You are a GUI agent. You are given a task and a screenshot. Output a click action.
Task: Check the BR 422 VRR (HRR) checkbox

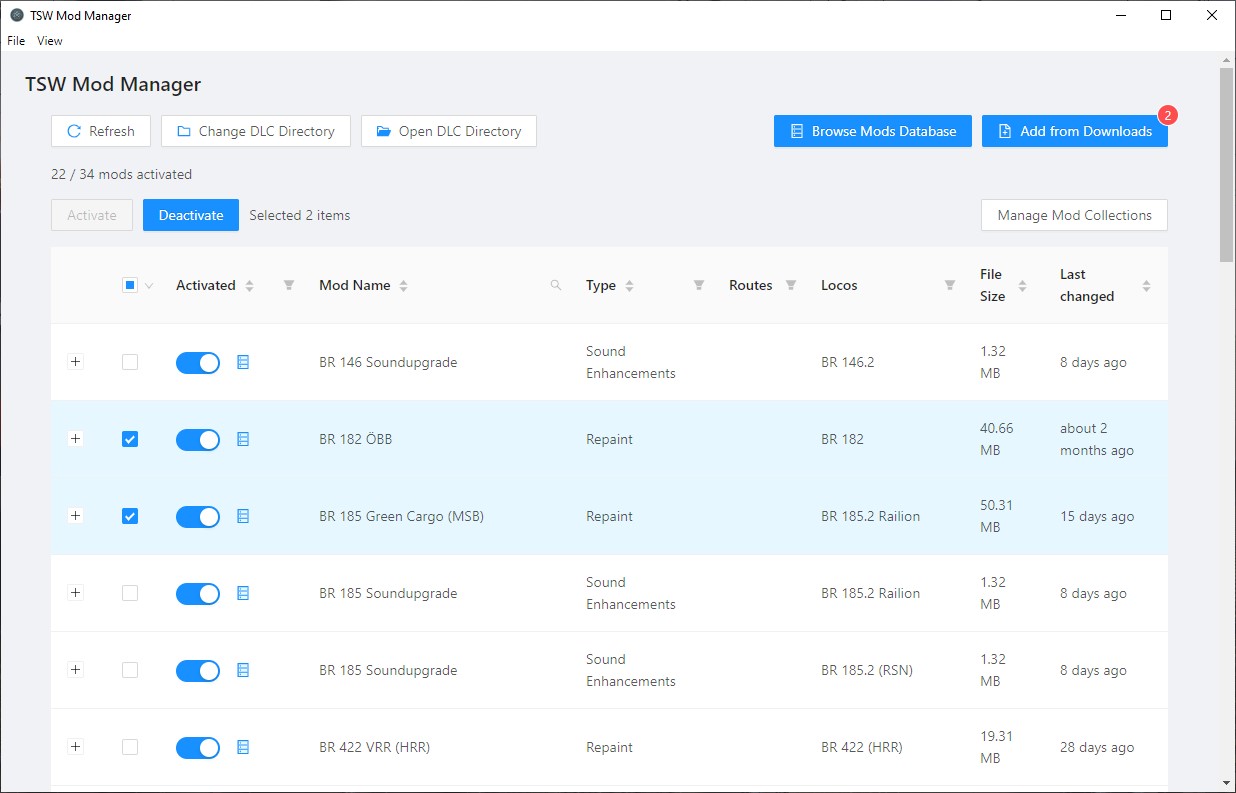[x=130, y=747]
